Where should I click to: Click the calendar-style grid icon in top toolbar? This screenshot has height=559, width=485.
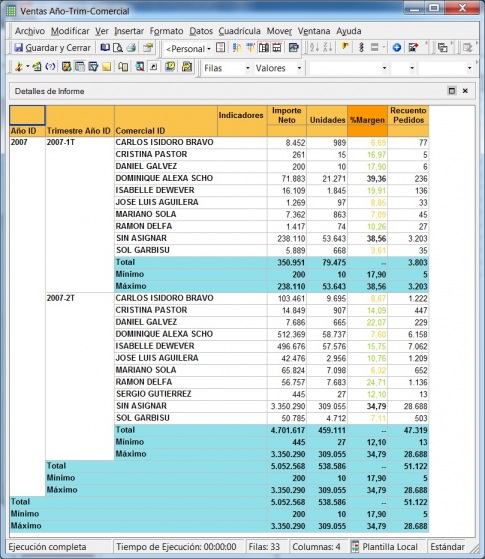[x=277, y=47]
